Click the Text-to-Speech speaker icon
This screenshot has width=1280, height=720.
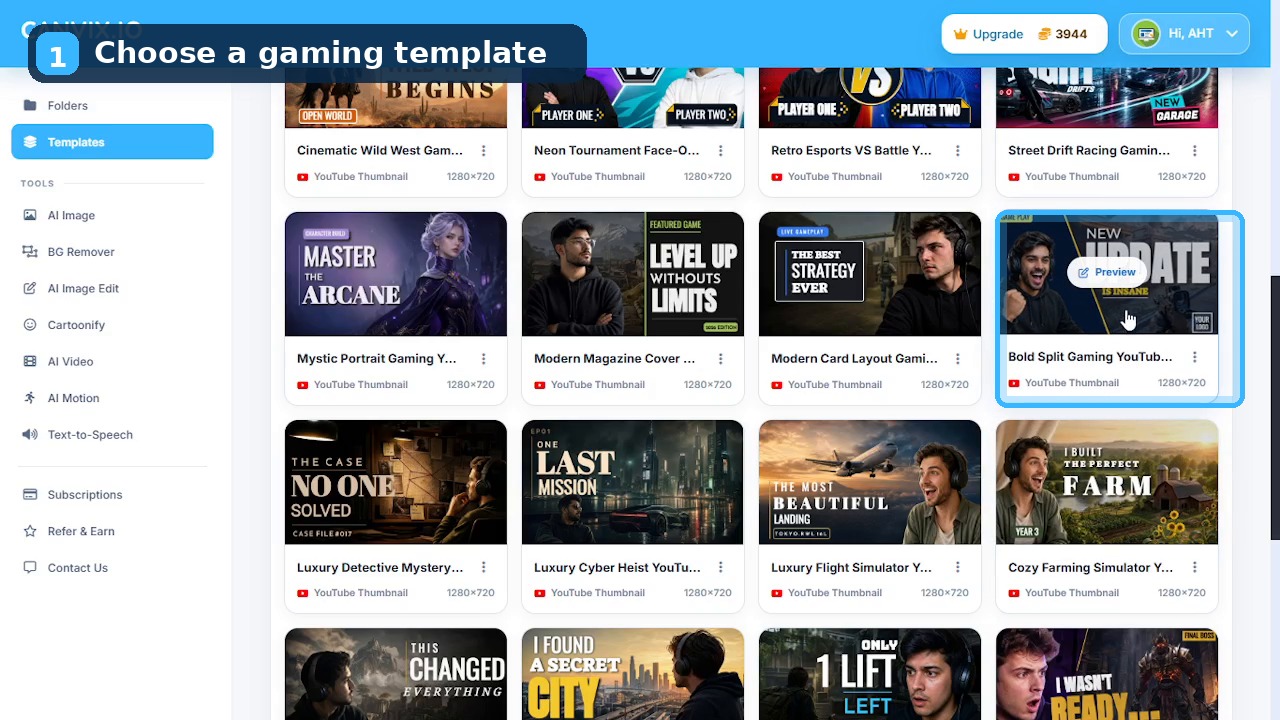pos(30,434)
